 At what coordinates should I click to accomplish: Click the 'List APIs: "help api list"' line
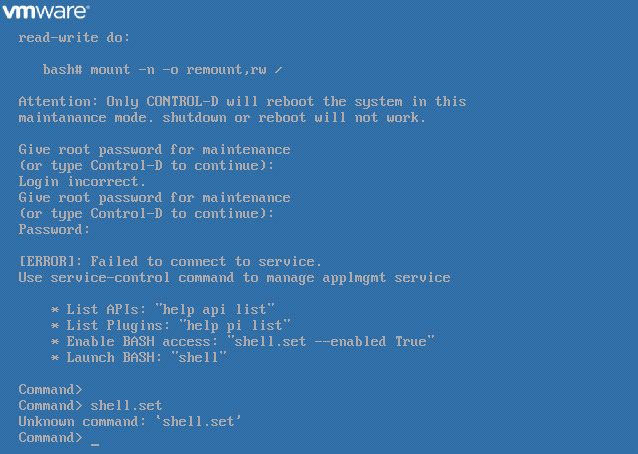tap(163, 310)
